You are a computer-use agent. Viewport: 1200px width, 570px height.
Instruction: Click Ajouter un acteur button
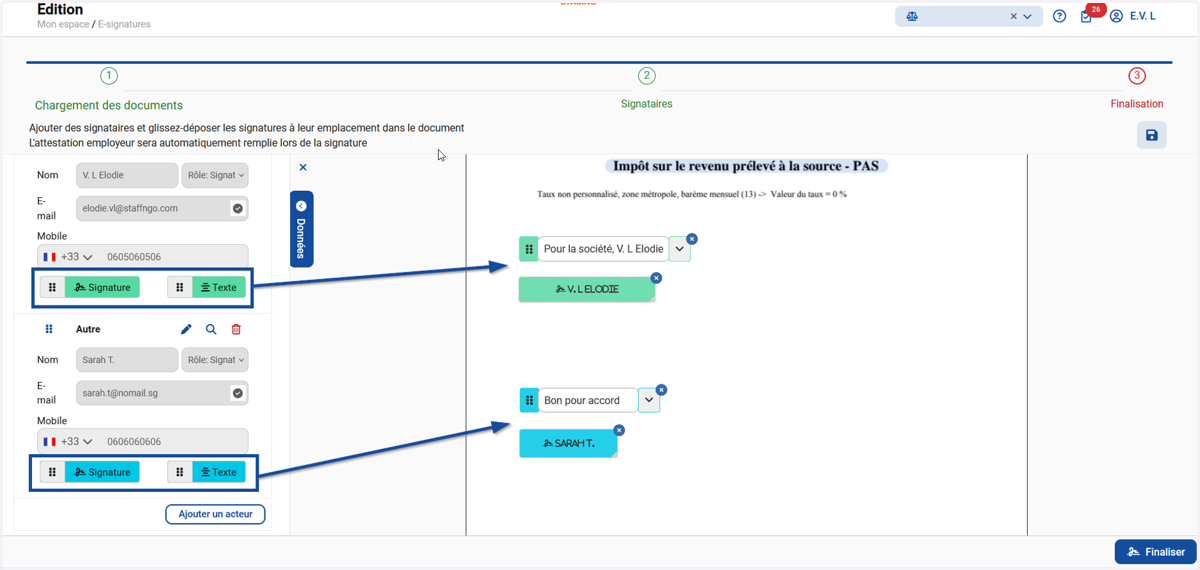(215, 514)
